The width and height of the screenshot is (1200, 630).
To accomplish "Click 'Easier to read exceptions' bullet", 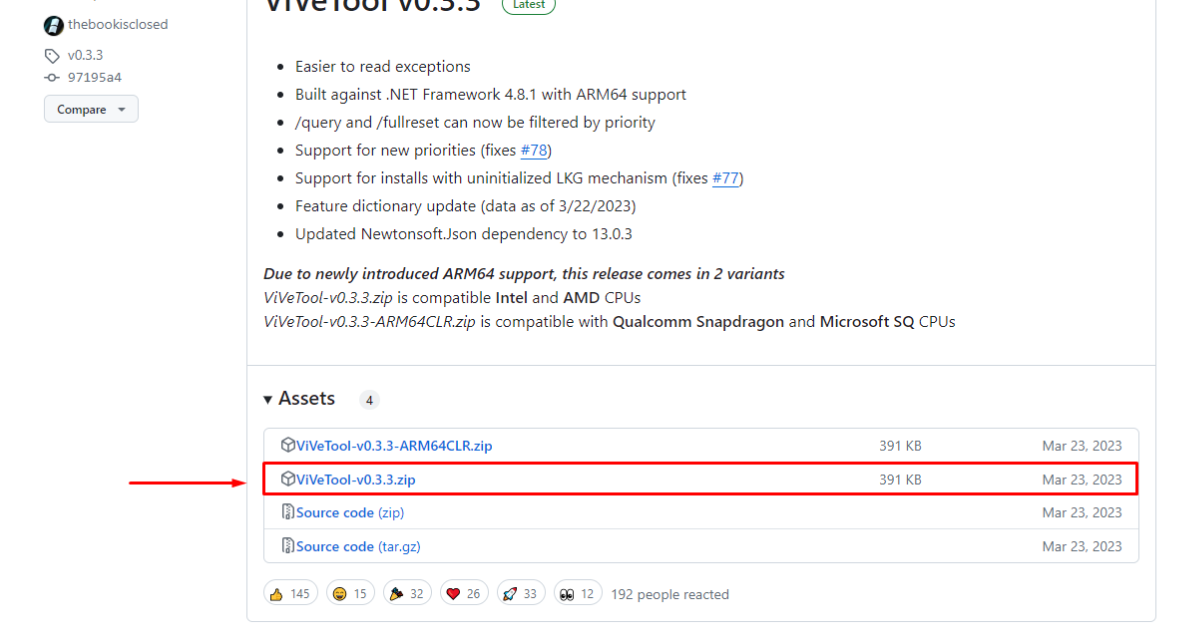I will click(x=383, y=66).
